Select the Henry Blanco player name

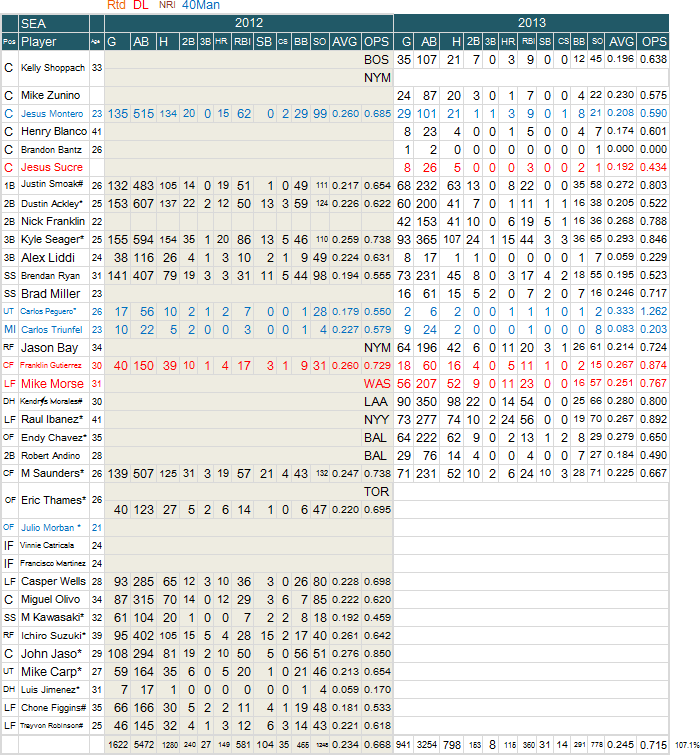(x=54, y=131)
